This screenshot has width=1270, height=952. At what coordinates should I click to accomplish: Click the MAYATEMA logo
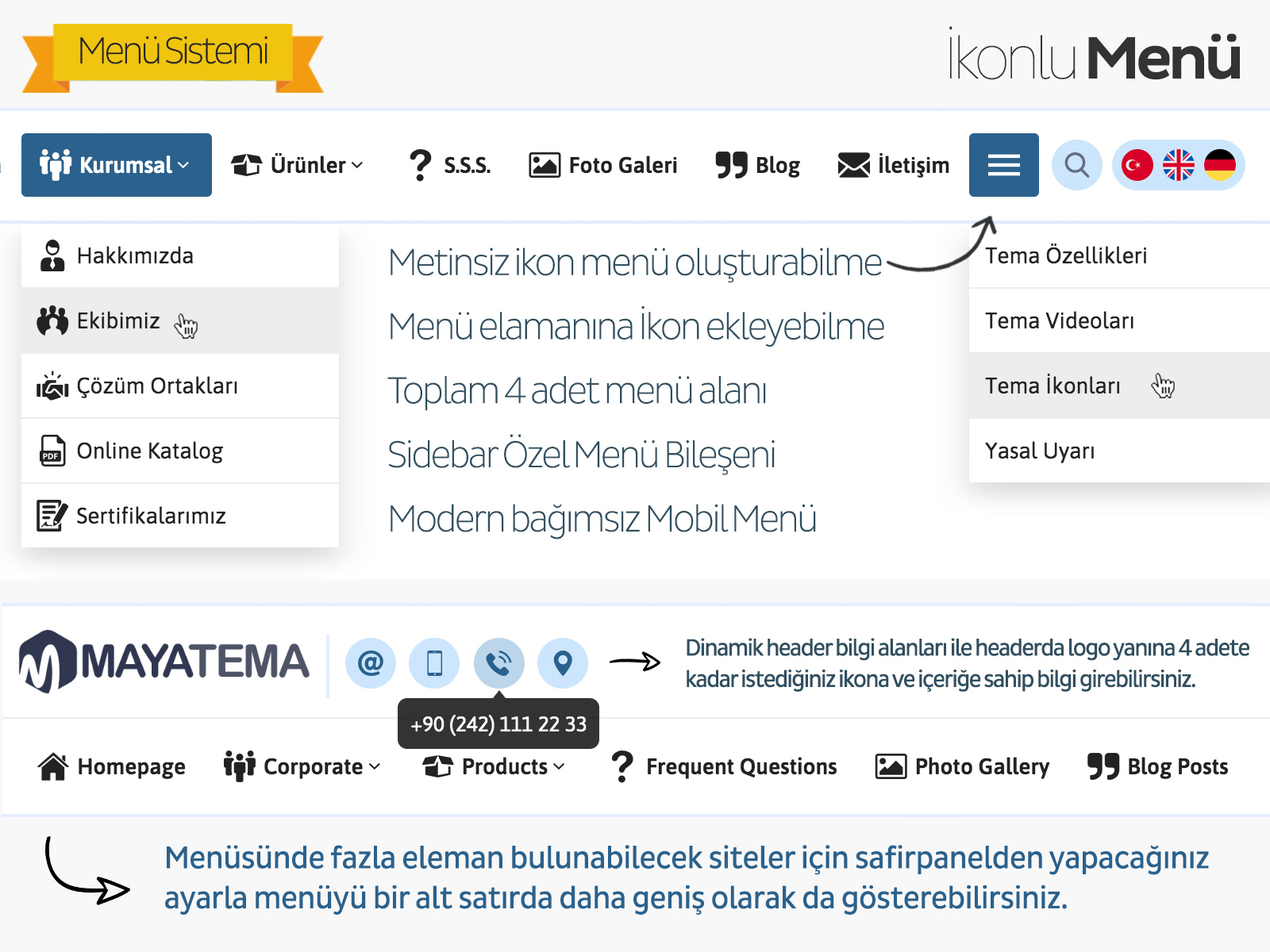click(x=164, y=662)
